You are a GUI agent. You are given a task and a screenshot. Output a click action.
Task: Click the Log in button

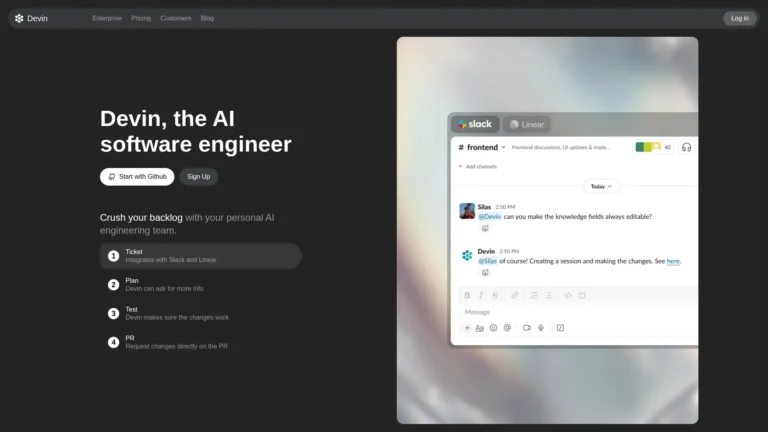pos(739,18)
